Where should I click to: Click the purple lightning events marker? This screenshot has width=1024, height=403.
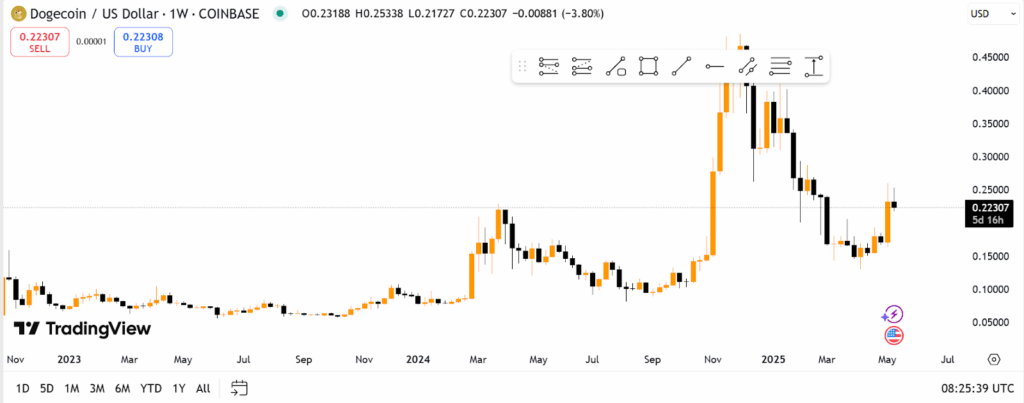[894, 315]
